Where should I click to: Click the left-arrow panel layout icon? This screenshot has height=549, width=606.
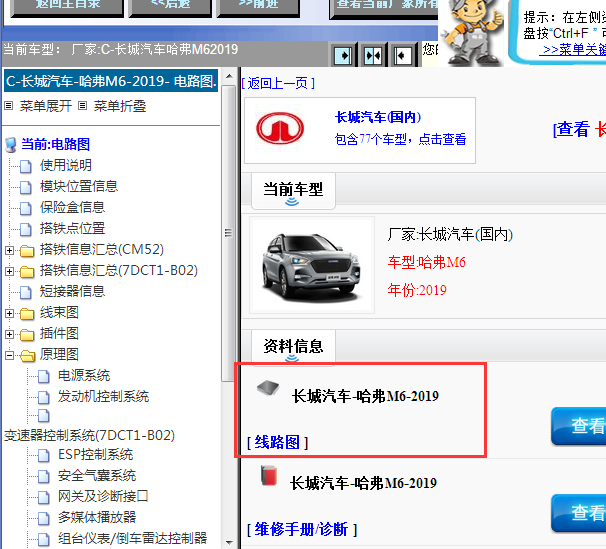point(402,56)
